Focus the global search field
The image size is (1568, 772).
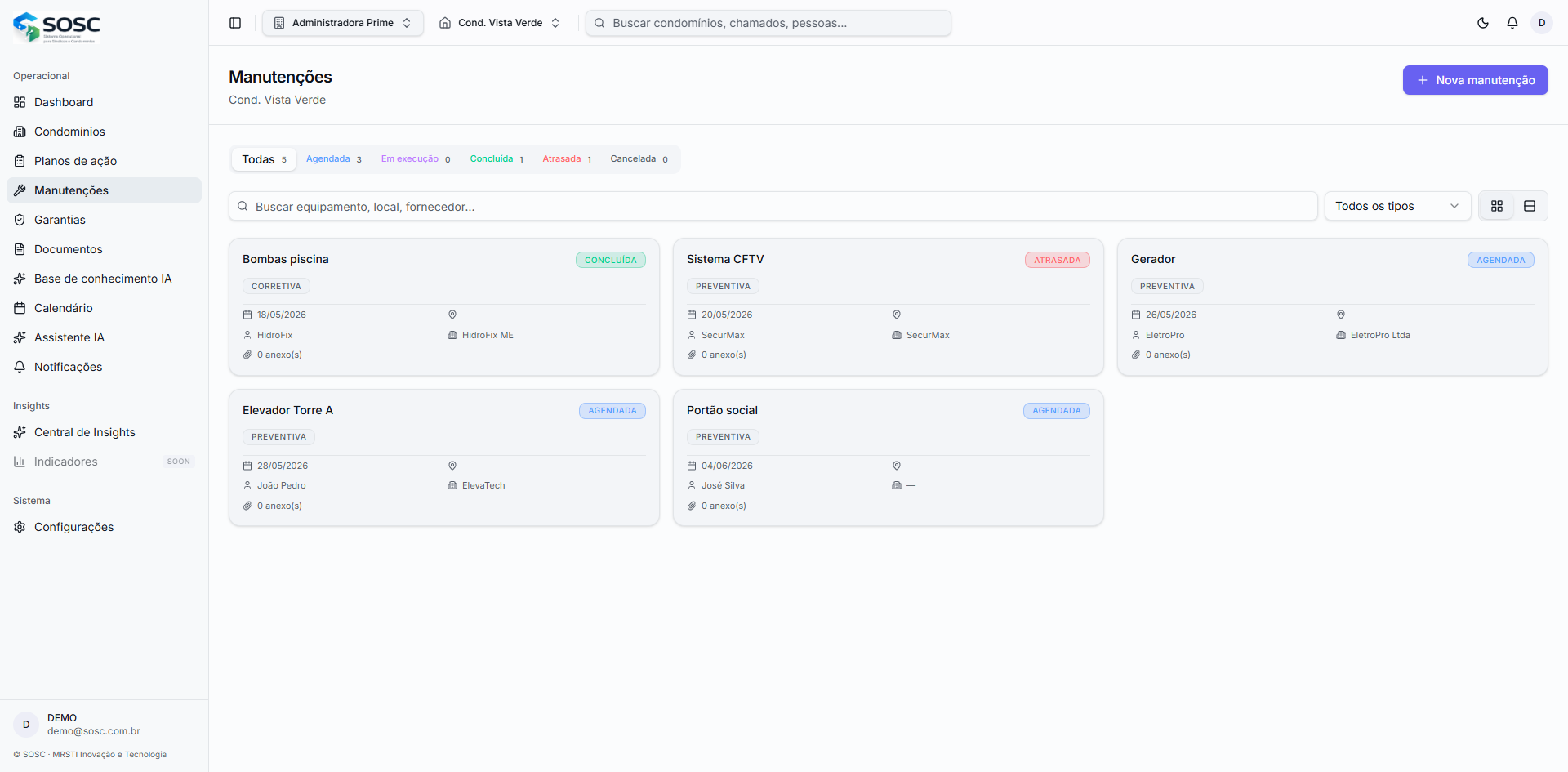pyautogui.click(x=768, y=23)
